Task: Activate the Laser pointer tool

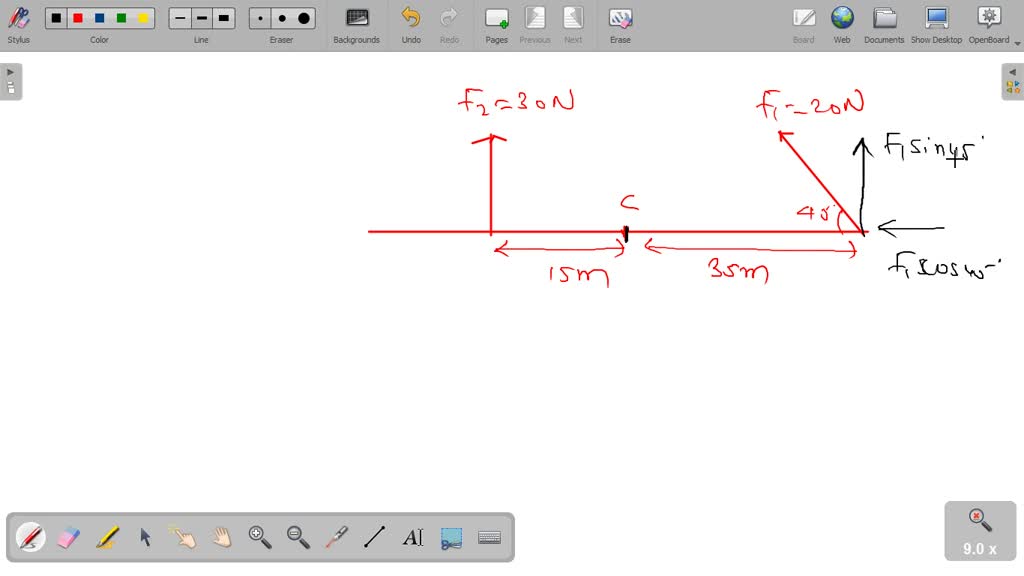Action: pos(336,537)
